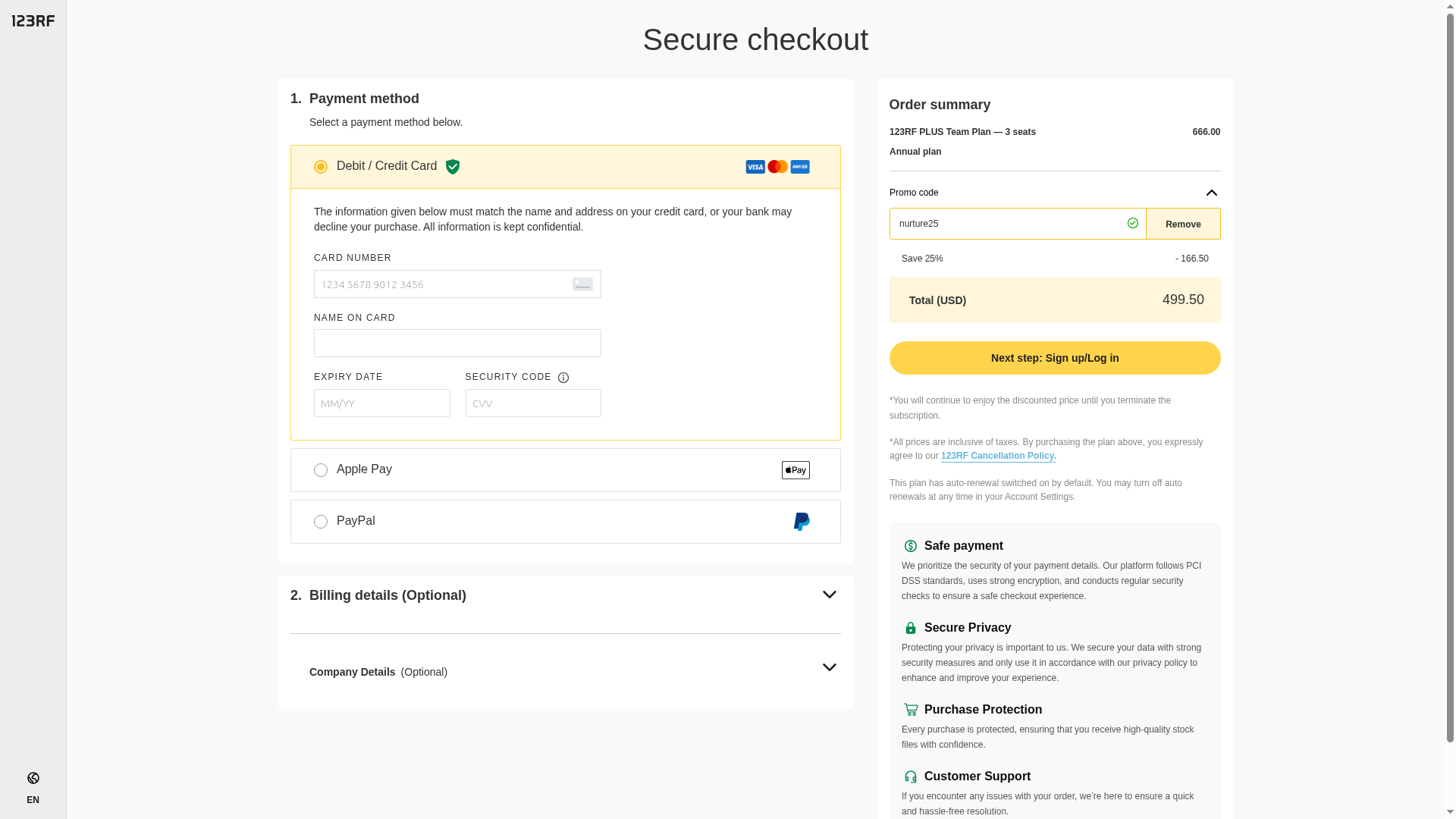The image size is (1456, 819).
Task: Click the PayPal logo icon
Action: (802, 522)
